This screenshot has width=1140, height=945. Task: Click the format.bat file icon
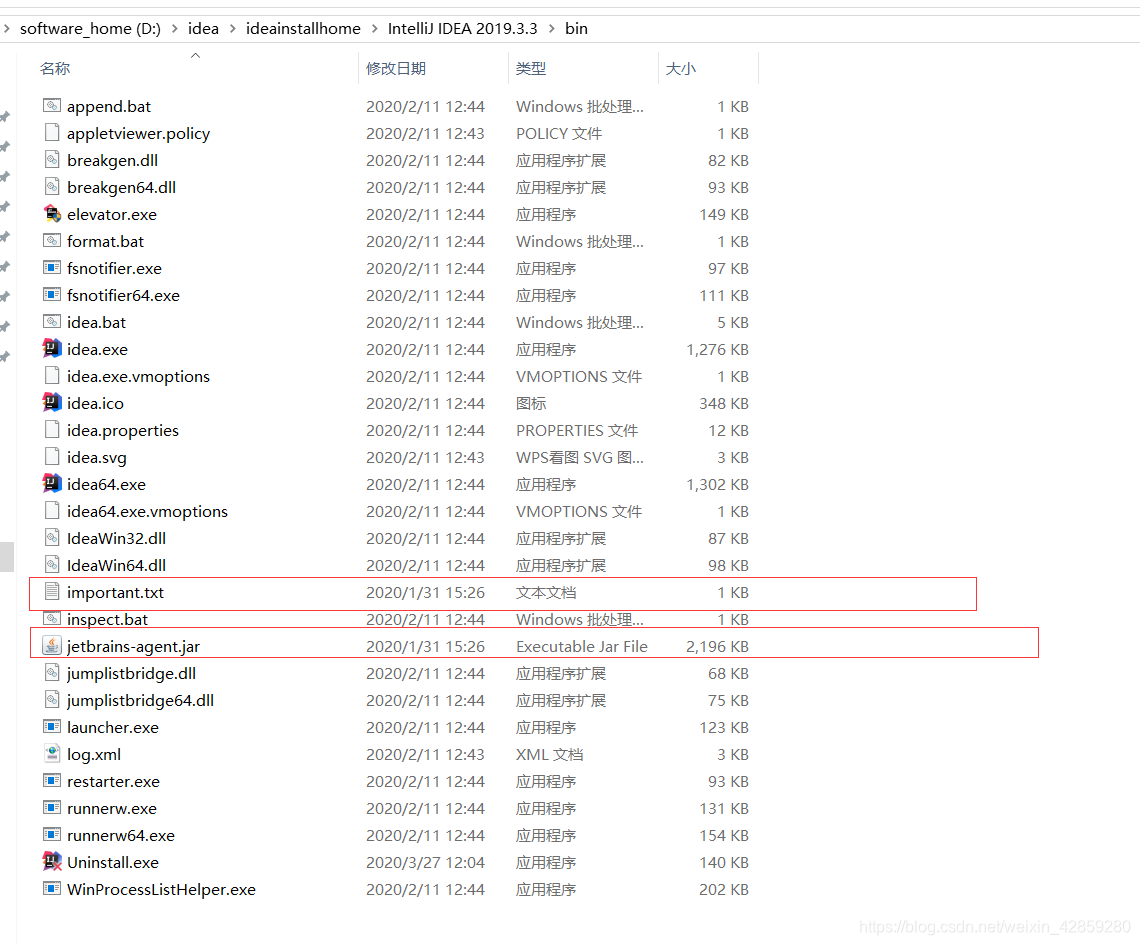52,241
